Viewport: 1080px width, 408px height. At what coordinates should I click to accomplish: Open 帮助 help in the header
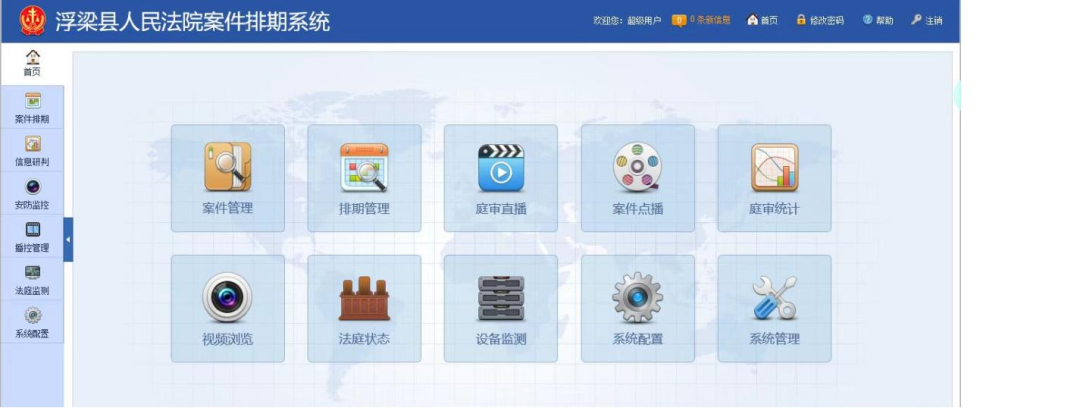[878, 20]
